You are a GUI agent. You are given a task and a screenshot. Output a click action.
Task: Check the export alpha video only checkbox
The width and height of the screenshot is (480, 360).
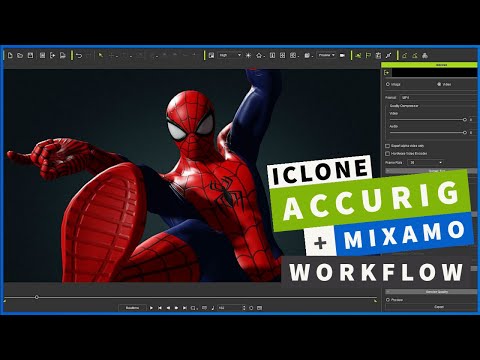point(387,146)
